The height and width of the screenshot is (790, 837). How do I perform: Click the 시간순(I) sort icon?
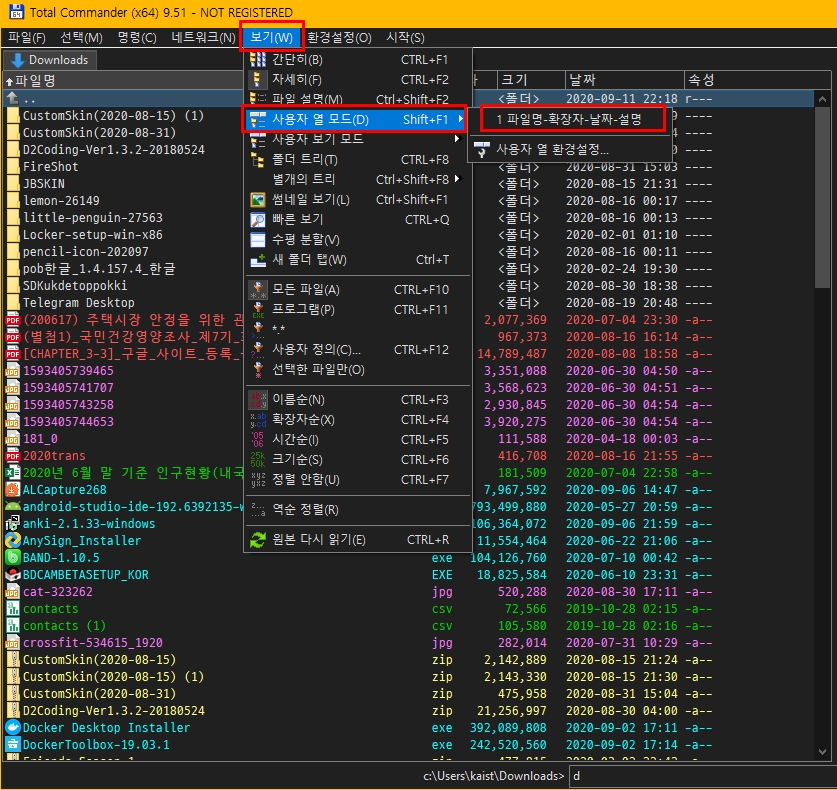click(x=258, y=440)
